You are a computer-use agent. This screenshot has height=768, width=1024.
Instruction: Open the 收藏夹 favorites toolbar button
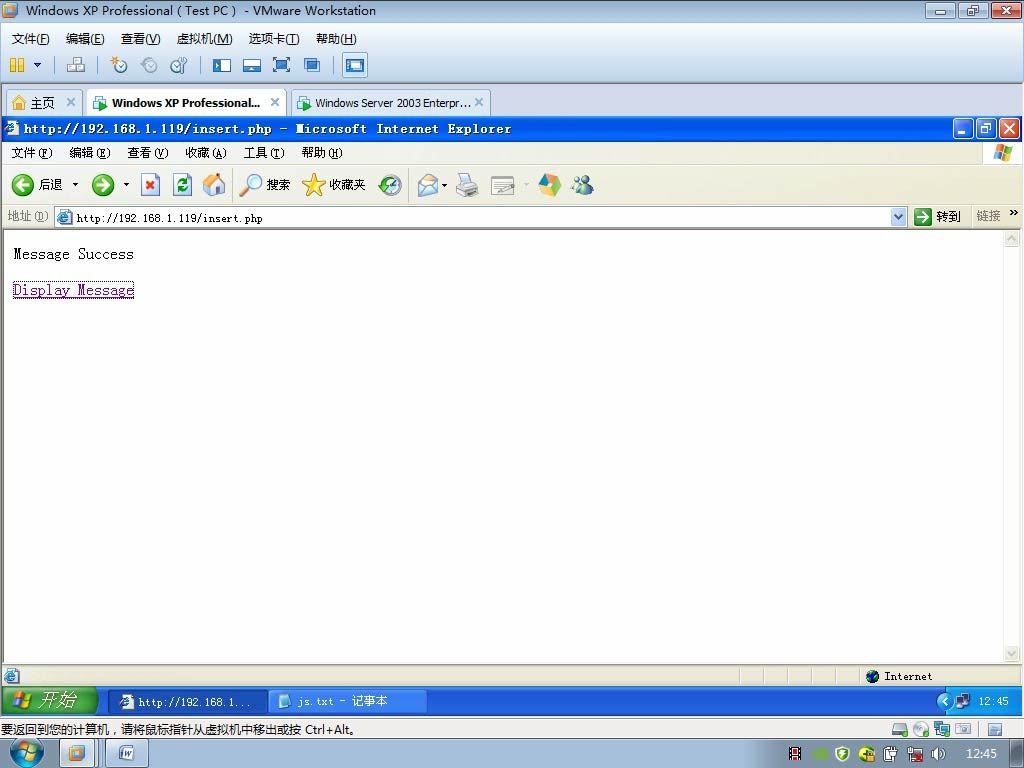[x=334, y=185]
